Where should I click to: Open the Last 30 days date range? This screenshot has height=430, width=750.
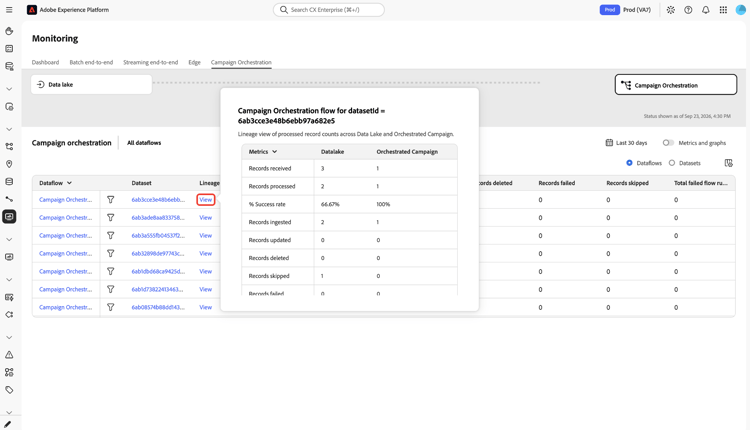(626, 143)
